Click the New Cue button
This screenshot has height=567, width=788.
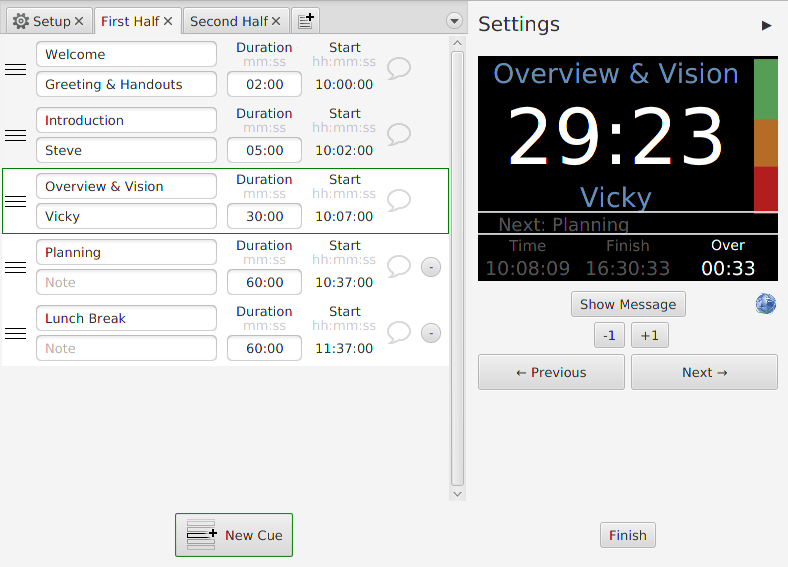(x=234, y=535)
